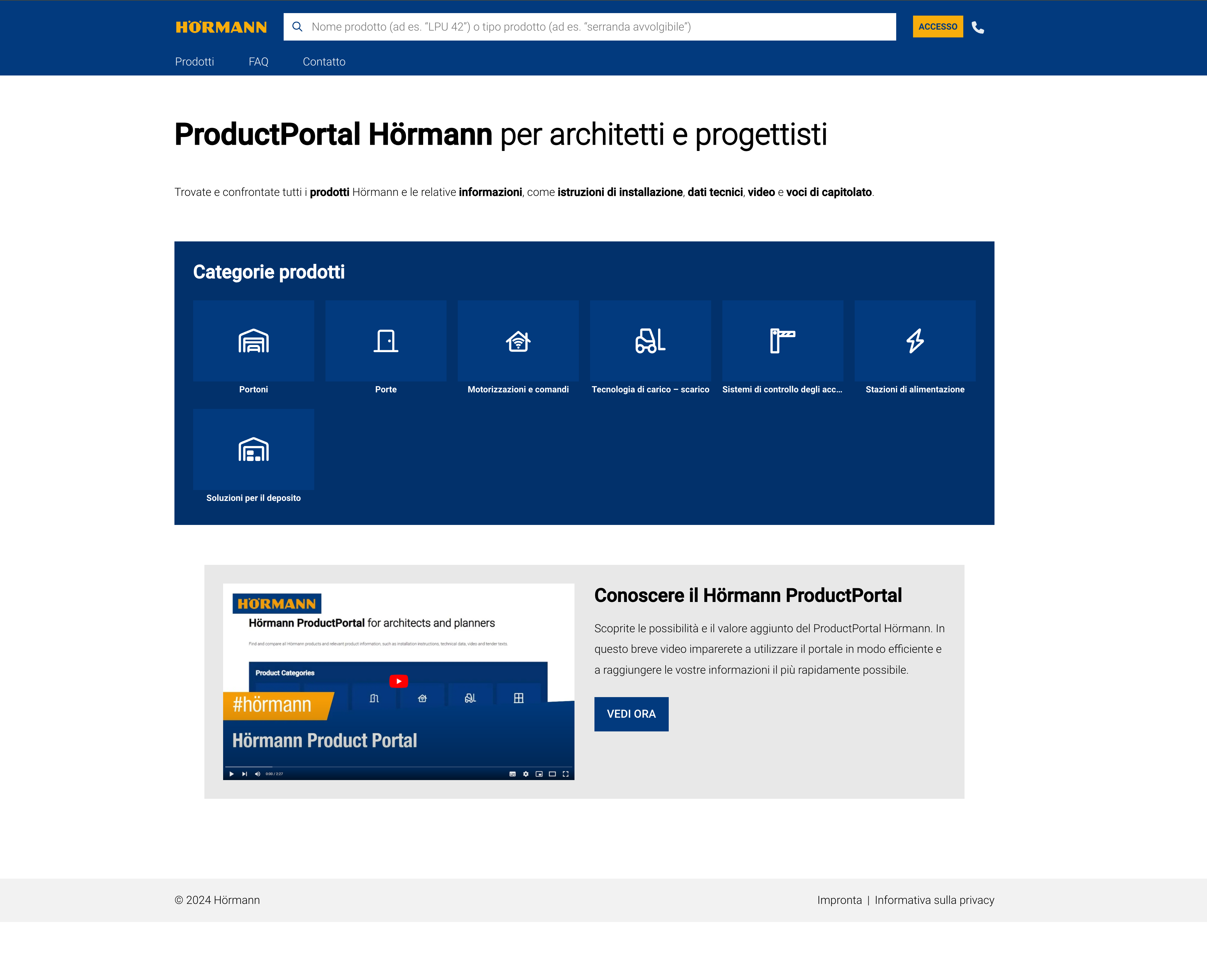The height and width of the screenshot is (980, 1207).
Task: Open the Portoni garage door icon tile
Action: click(254, 341)
